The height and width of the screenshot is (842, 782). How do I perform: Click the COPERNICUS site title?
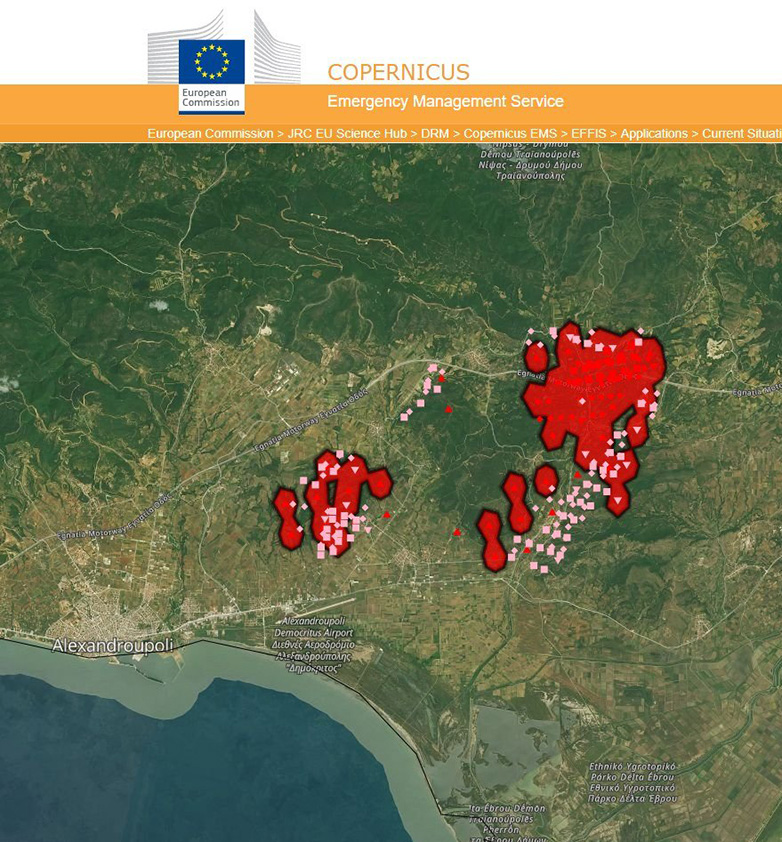click(398, 73)
